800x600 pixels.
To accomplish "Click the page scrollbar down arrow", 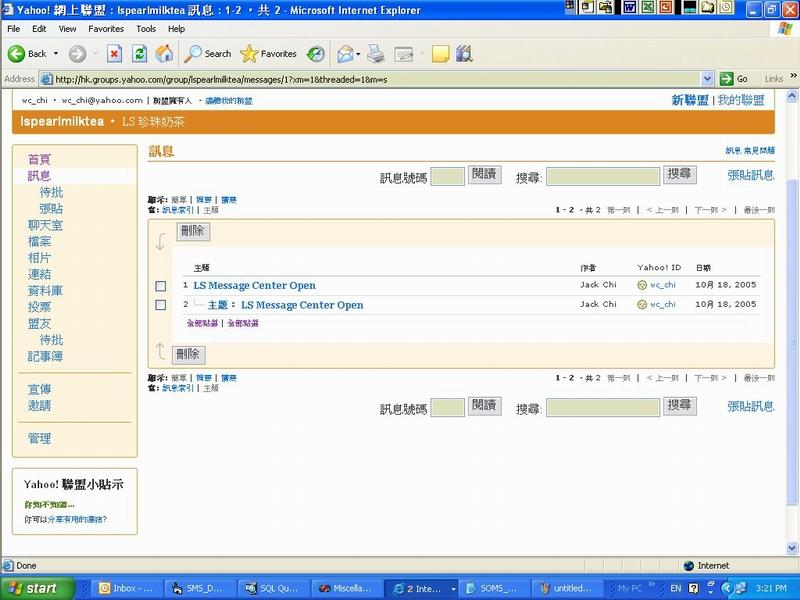I will [x=792, y=548].
